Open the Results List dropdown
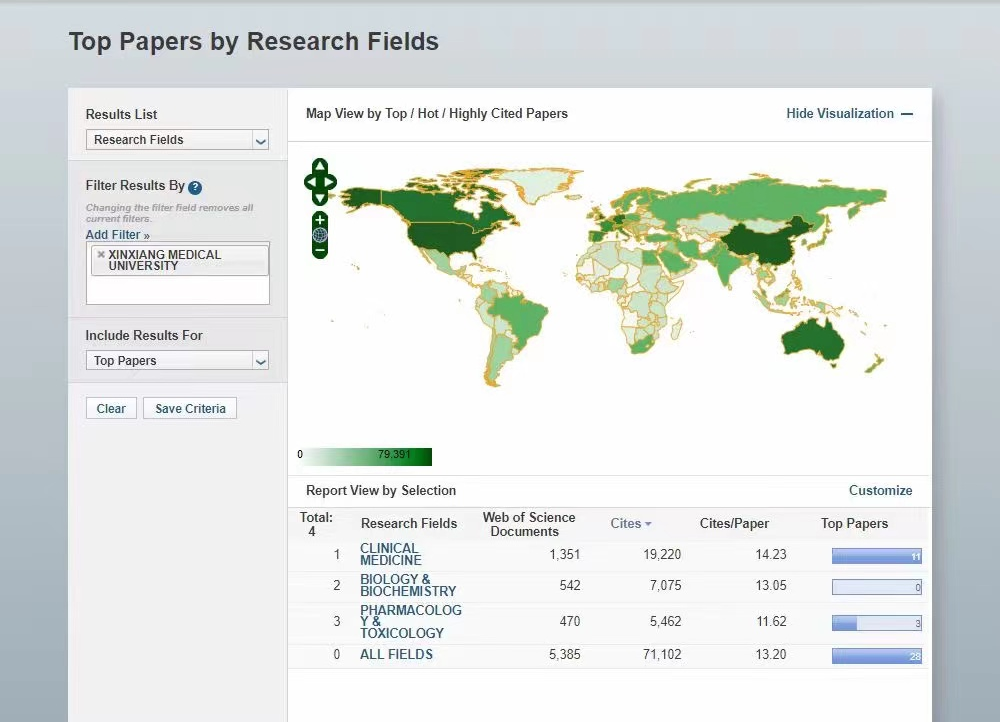 pos(177,140)
